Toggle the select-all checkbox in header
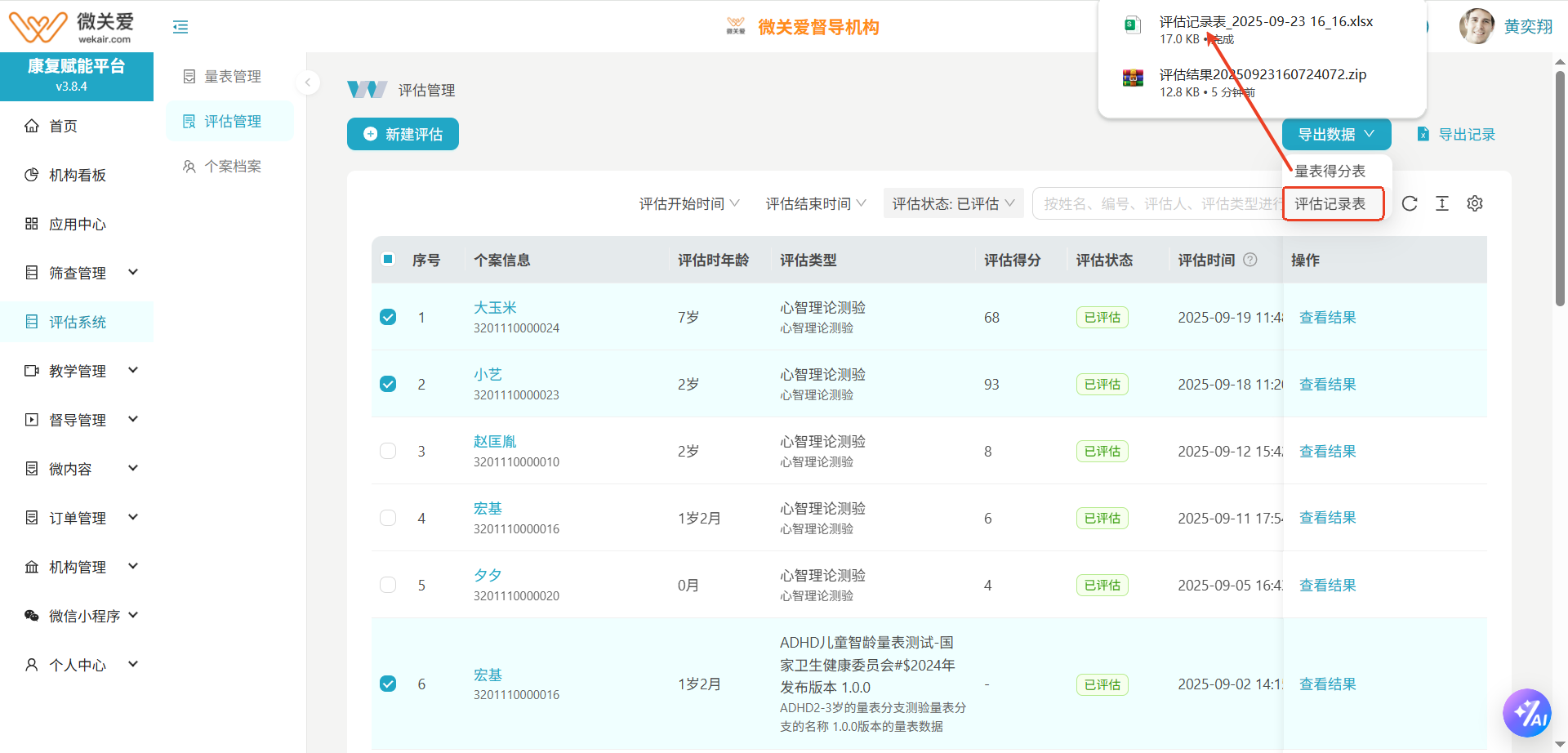This screenshot has height=753, width=1568. coord(388,260)
